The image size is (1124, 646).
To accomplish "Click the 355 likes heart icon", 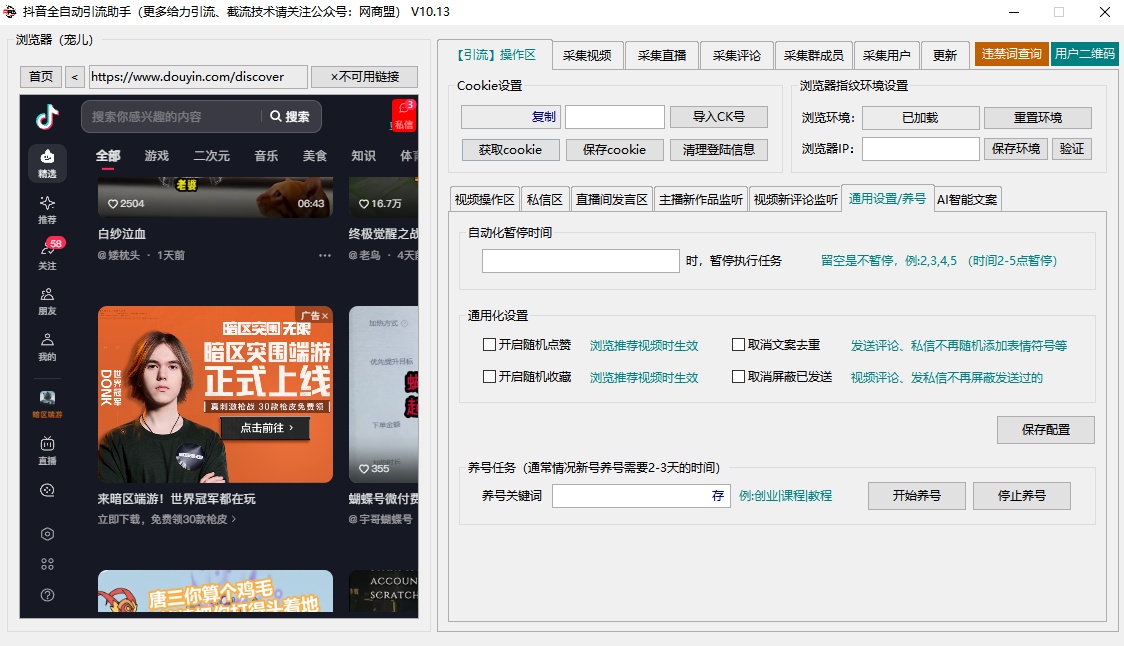I will coord(363,468).
